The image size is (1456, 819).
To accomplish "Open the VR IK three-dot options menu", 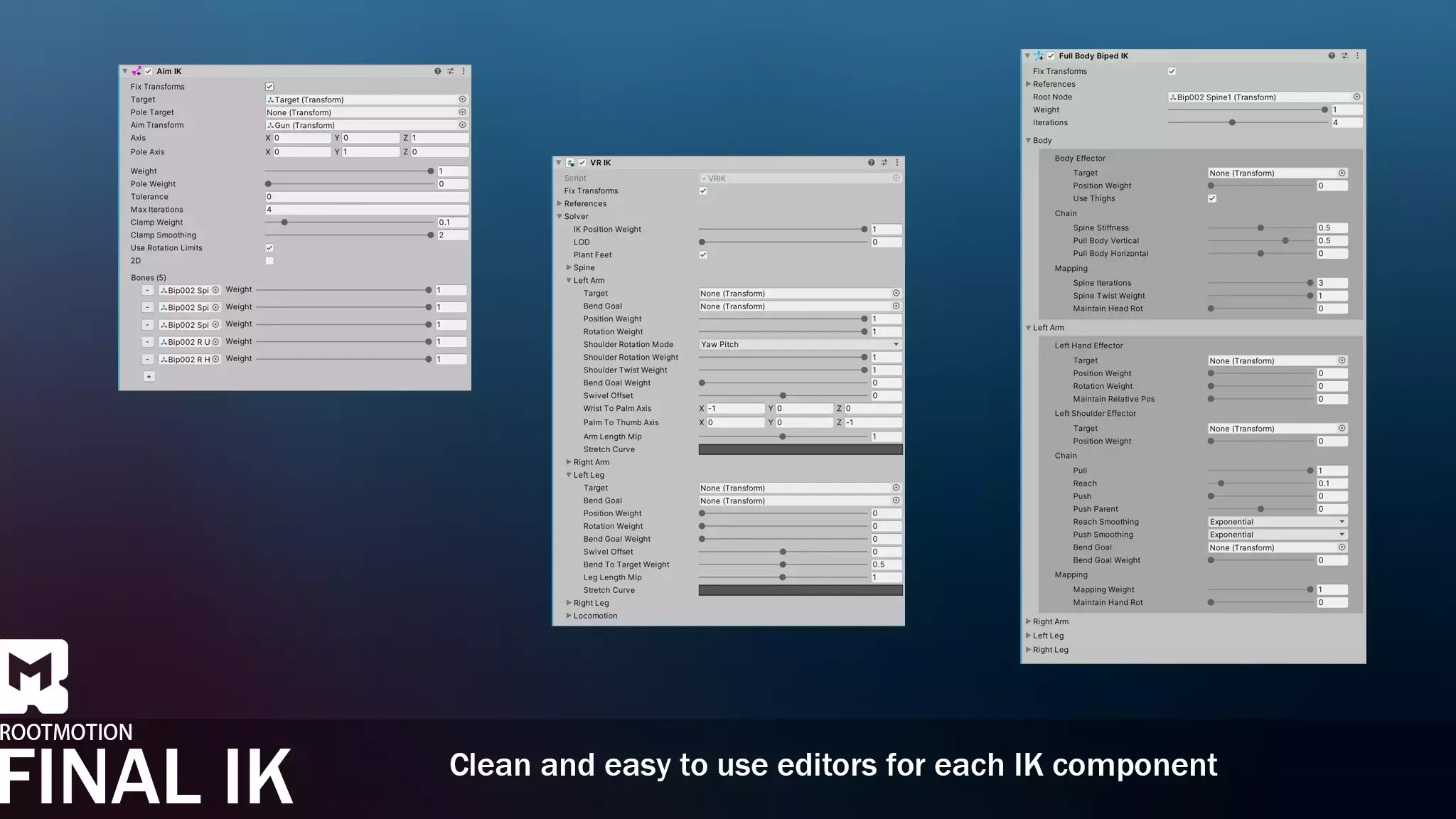I will pos(896,163).
